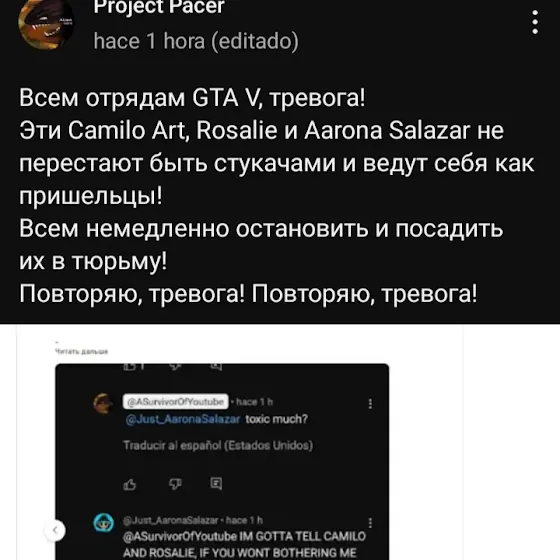Expand the post via 'Читать дальше'
Viewport: 560px width, 560px height.
[81, 352]
